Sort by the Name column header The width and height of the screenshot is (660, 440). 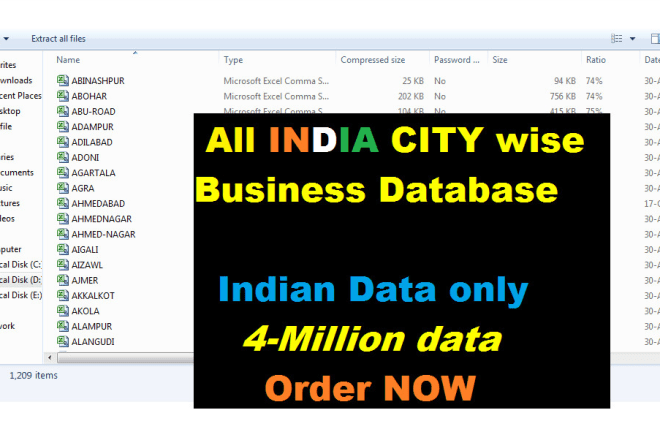[x=68, y=60]
